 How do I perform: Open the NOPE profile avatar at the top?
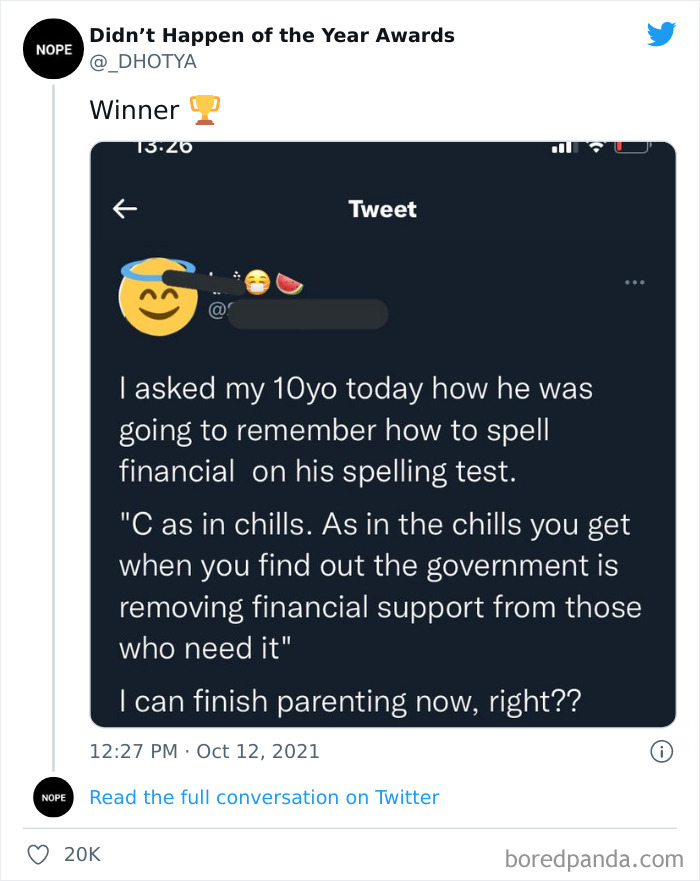point(53,48)
